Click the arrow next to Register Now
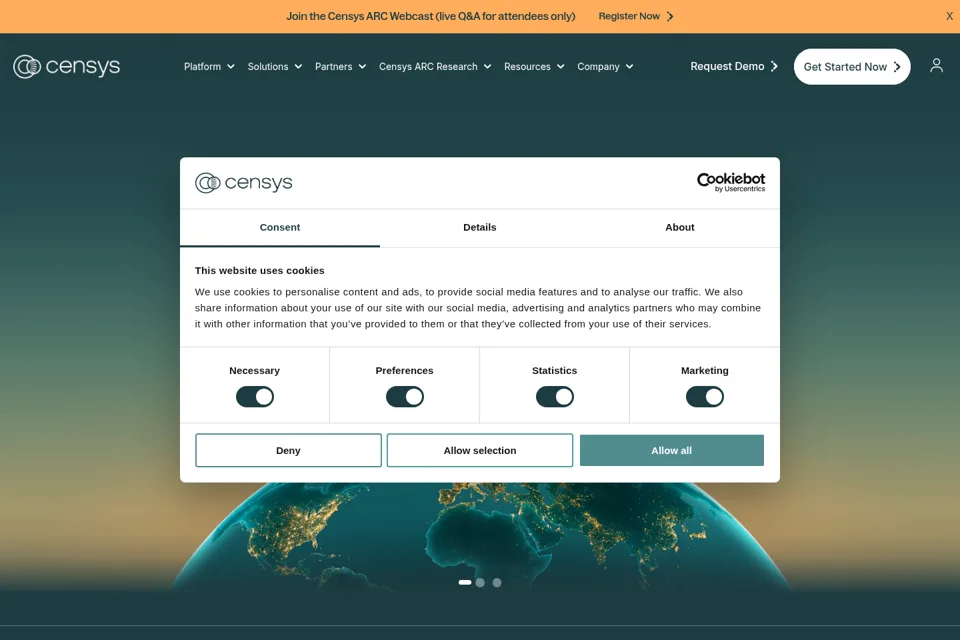The image size is (960, 640). point(670,17)
